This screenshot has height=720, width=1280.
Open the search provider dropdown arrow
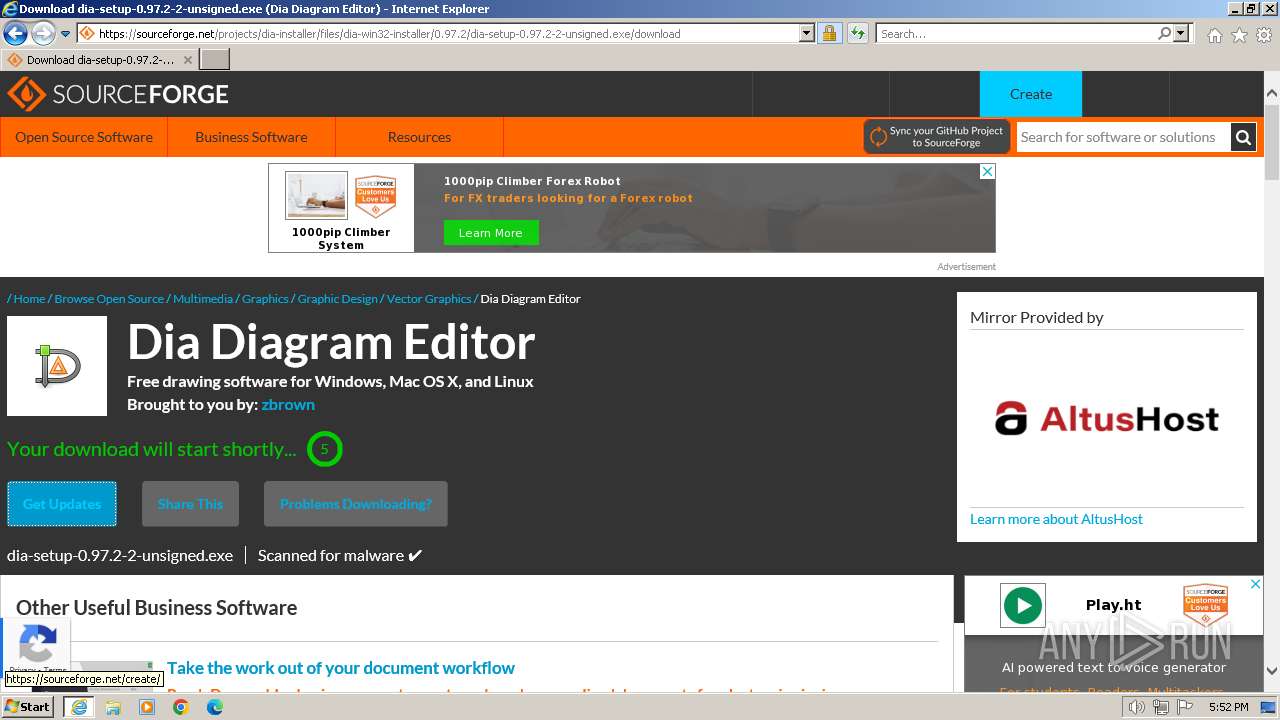pyautogui.click(x=1181, y=34)
